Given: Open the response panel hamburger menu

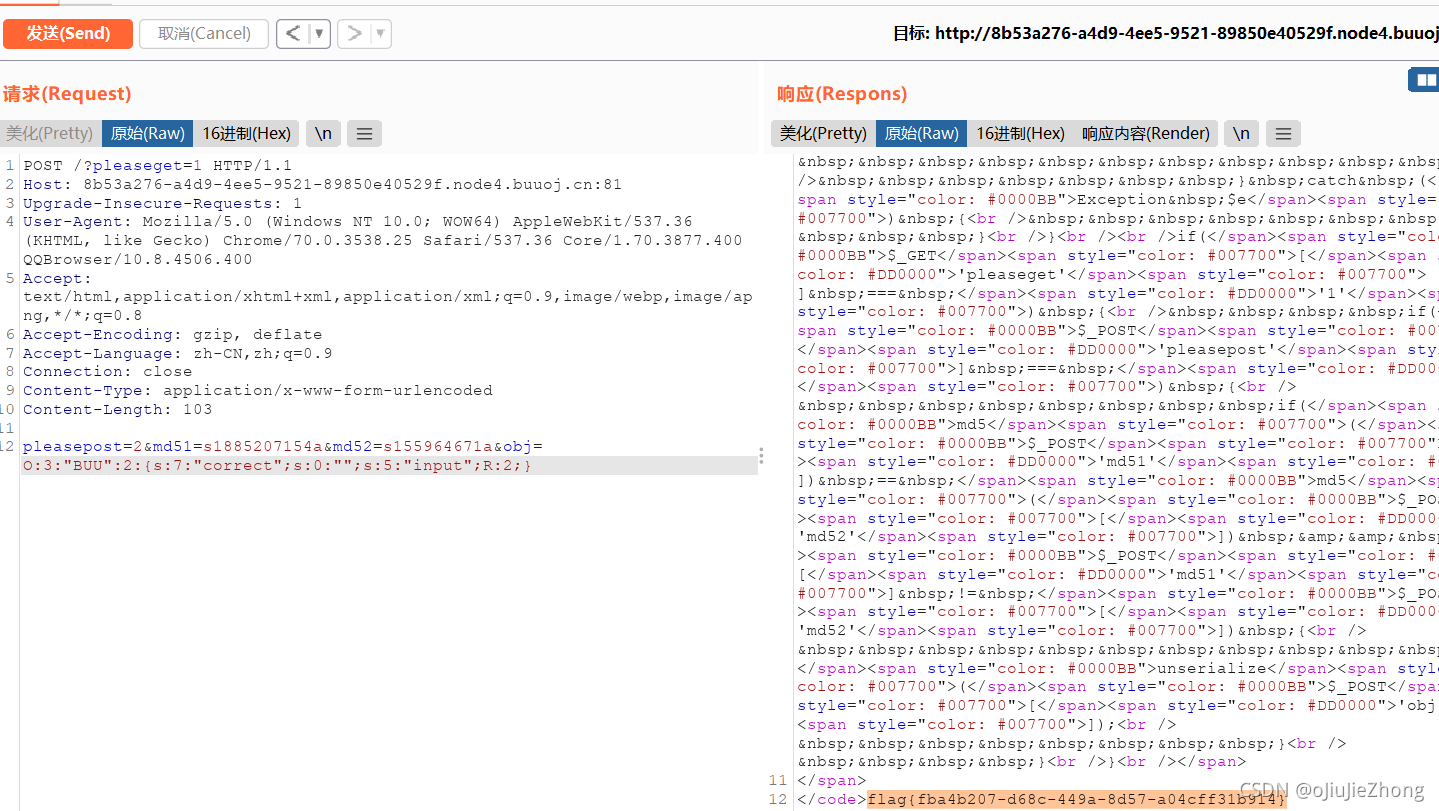Looking at the screenshot, I should (x=1283, y=133).
